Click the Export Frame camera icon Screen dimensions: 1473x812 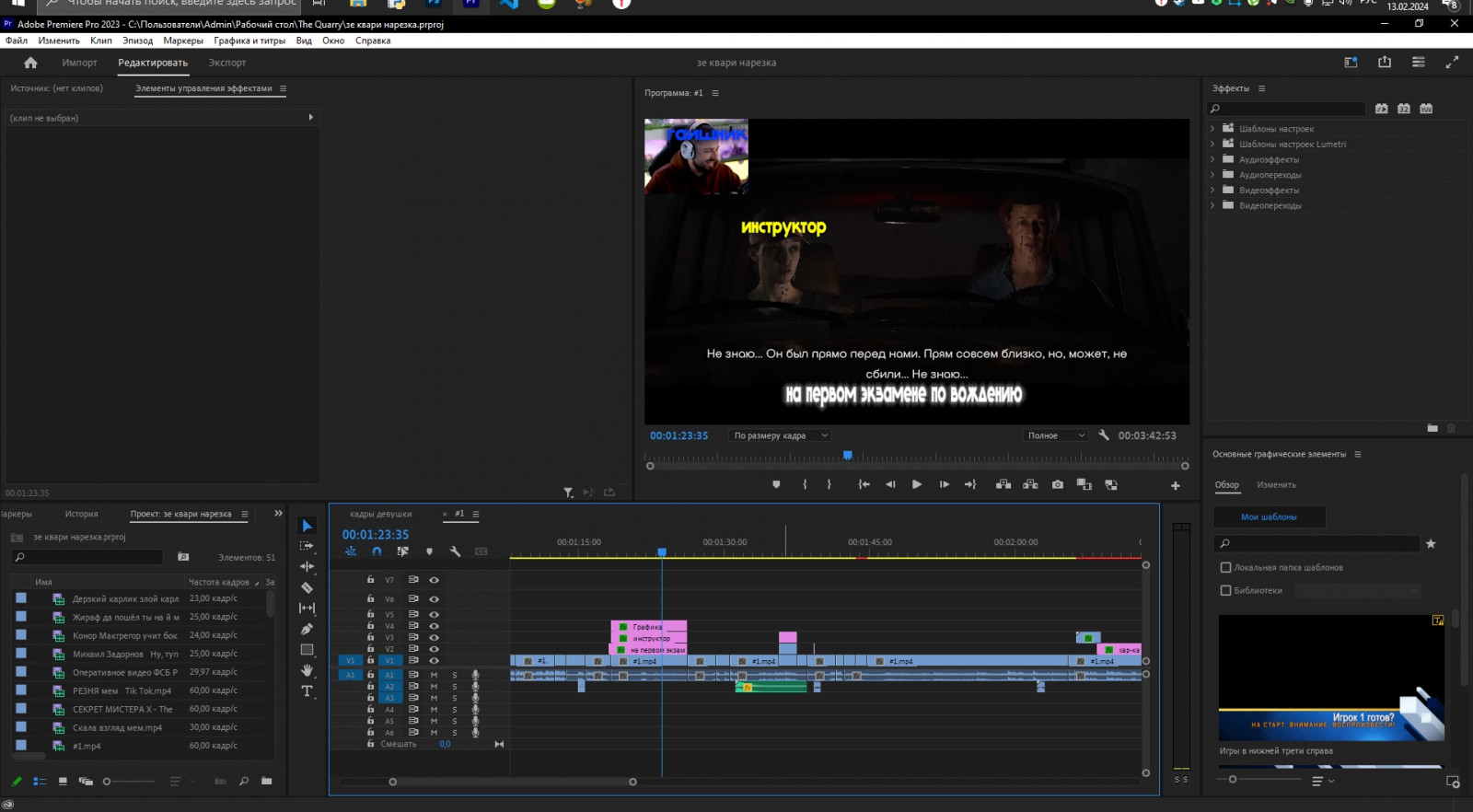coord(1058,484)
